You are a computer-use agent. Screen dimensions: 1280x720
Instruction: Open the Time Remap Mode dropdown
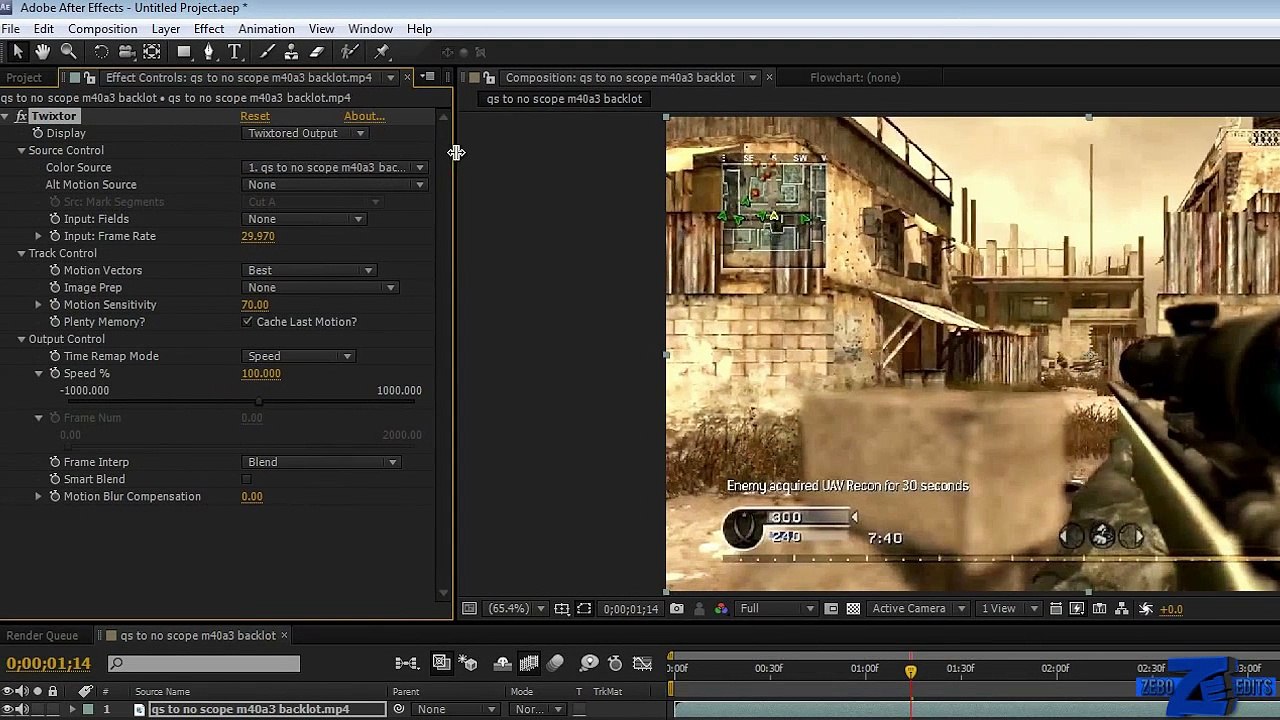[x=299, y=357]
